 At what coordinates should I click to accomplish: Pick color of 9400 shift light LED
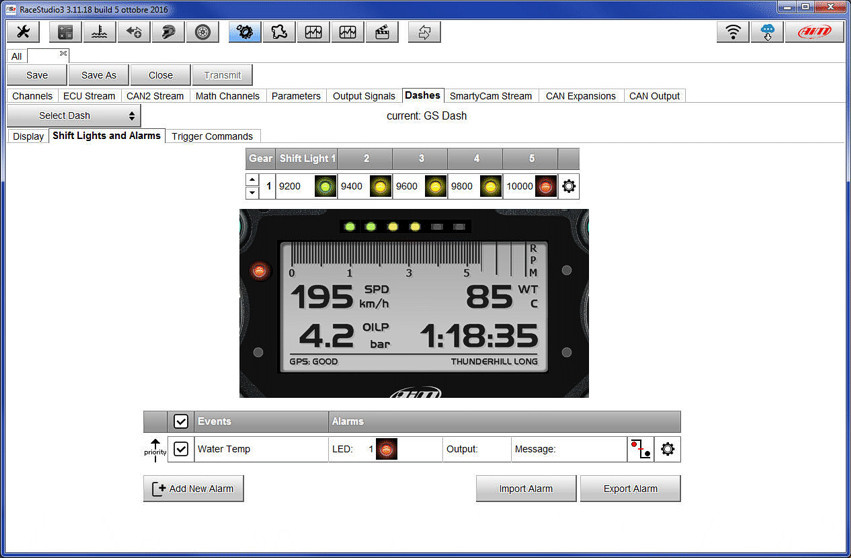pos(380,187)
